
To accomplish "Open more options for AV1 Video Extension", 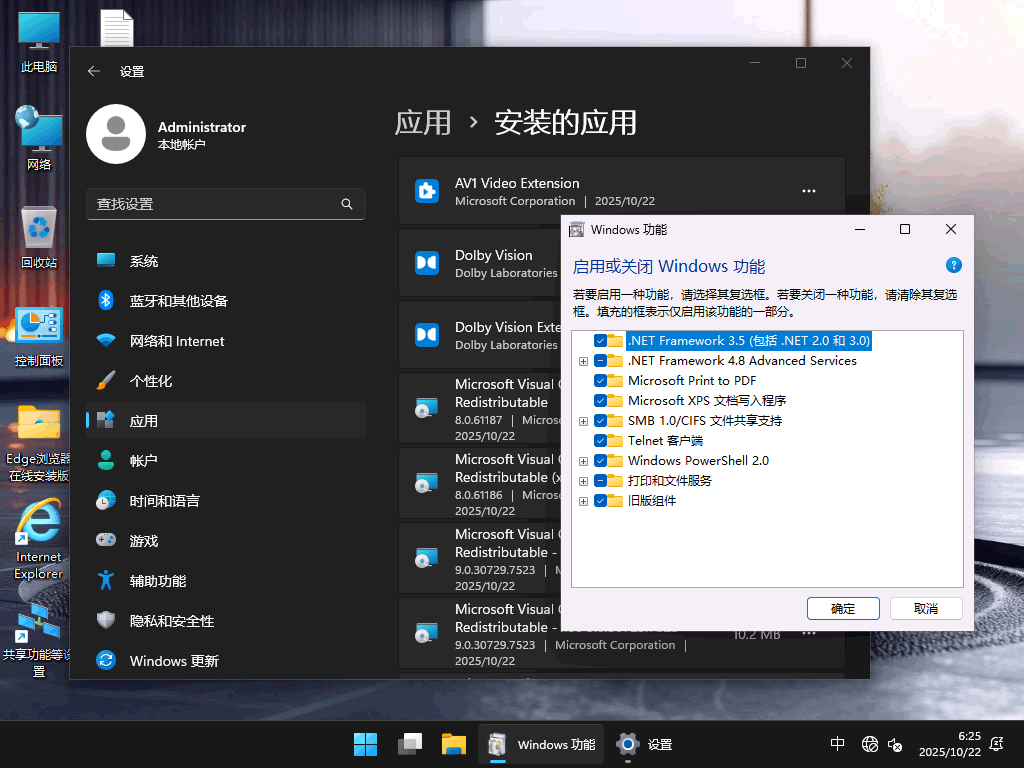I will pos(808,191).
